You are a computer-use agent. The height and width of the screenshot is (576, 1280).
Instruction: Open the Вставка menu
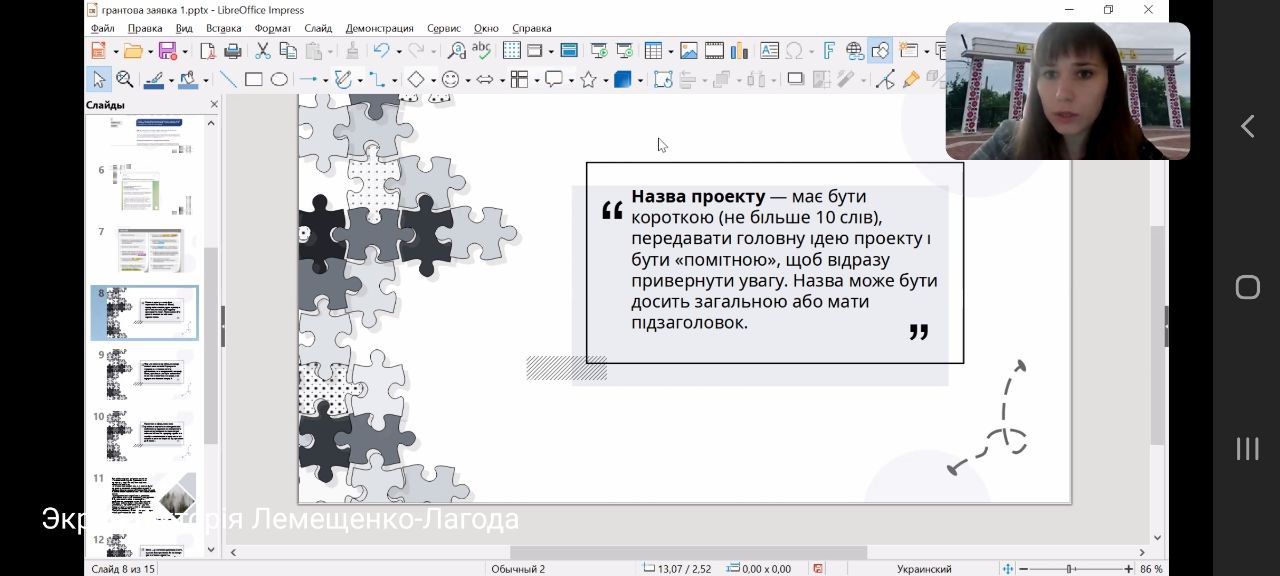[223, 29]
